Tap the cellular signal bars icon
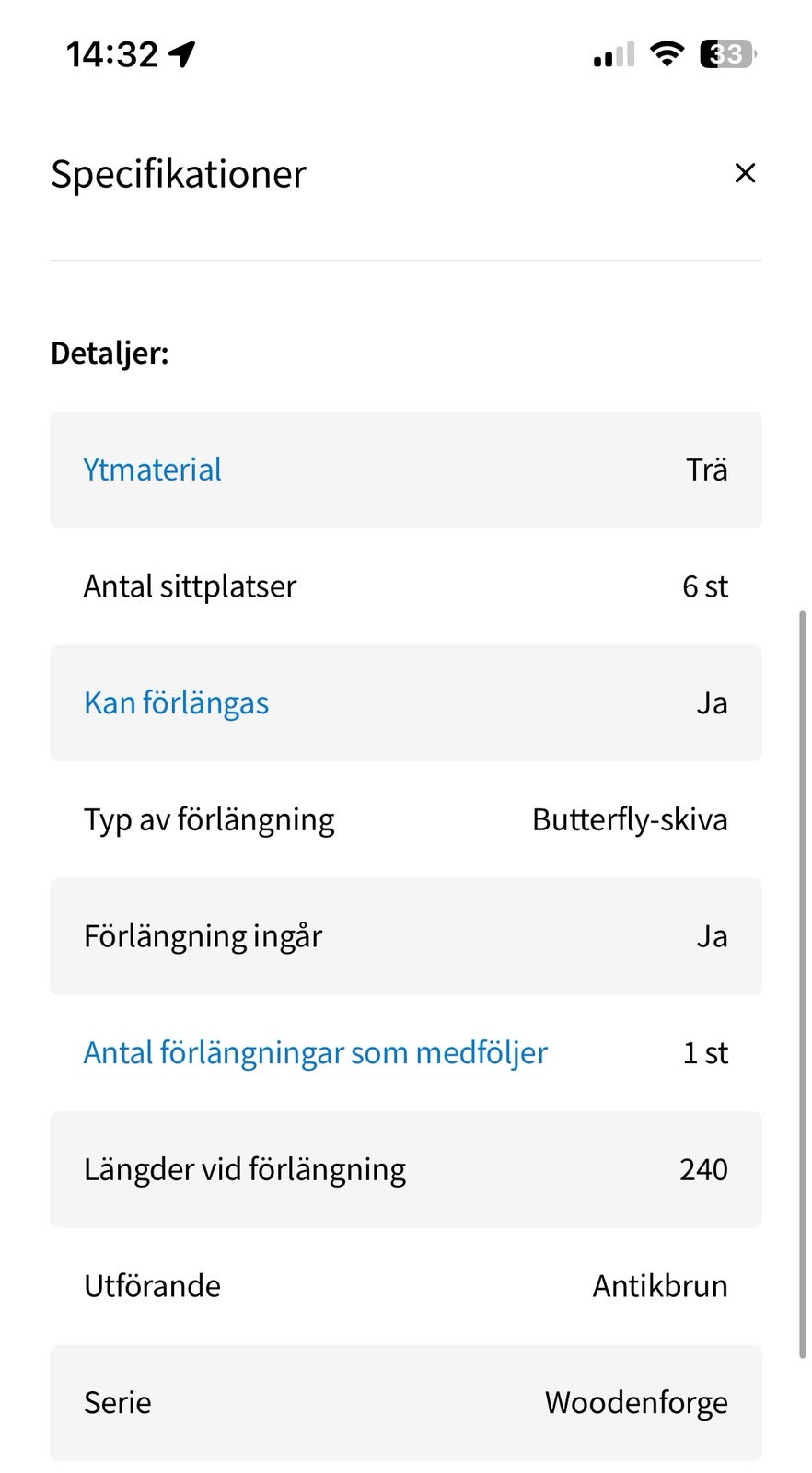The height and width of the screenshot is (1473, 812). coord(613,55)
